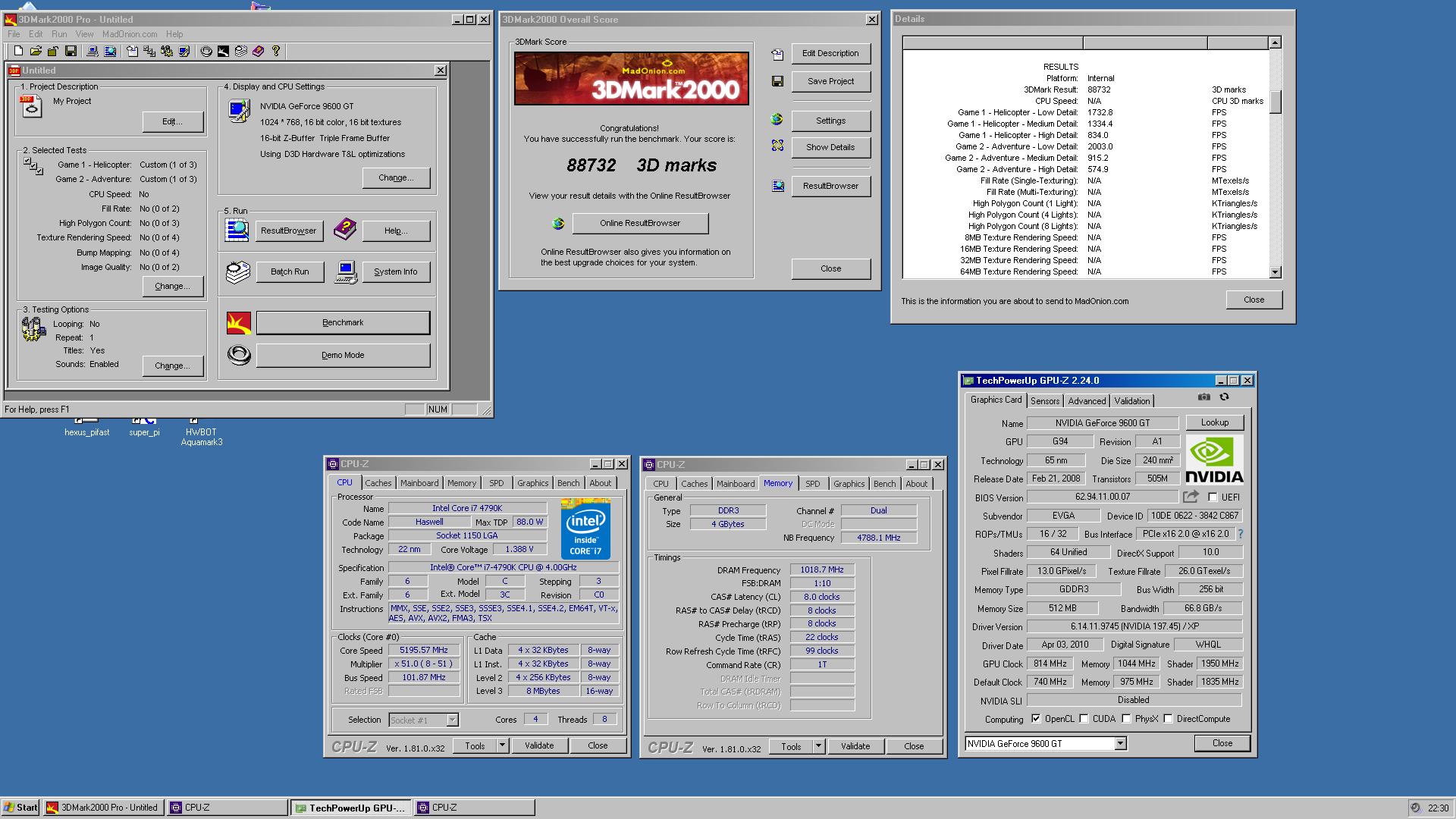Viewport: 1456px width, 819px height.
Task: Click the Demo Mode ring toolbar icon
Action: (206, 51)
